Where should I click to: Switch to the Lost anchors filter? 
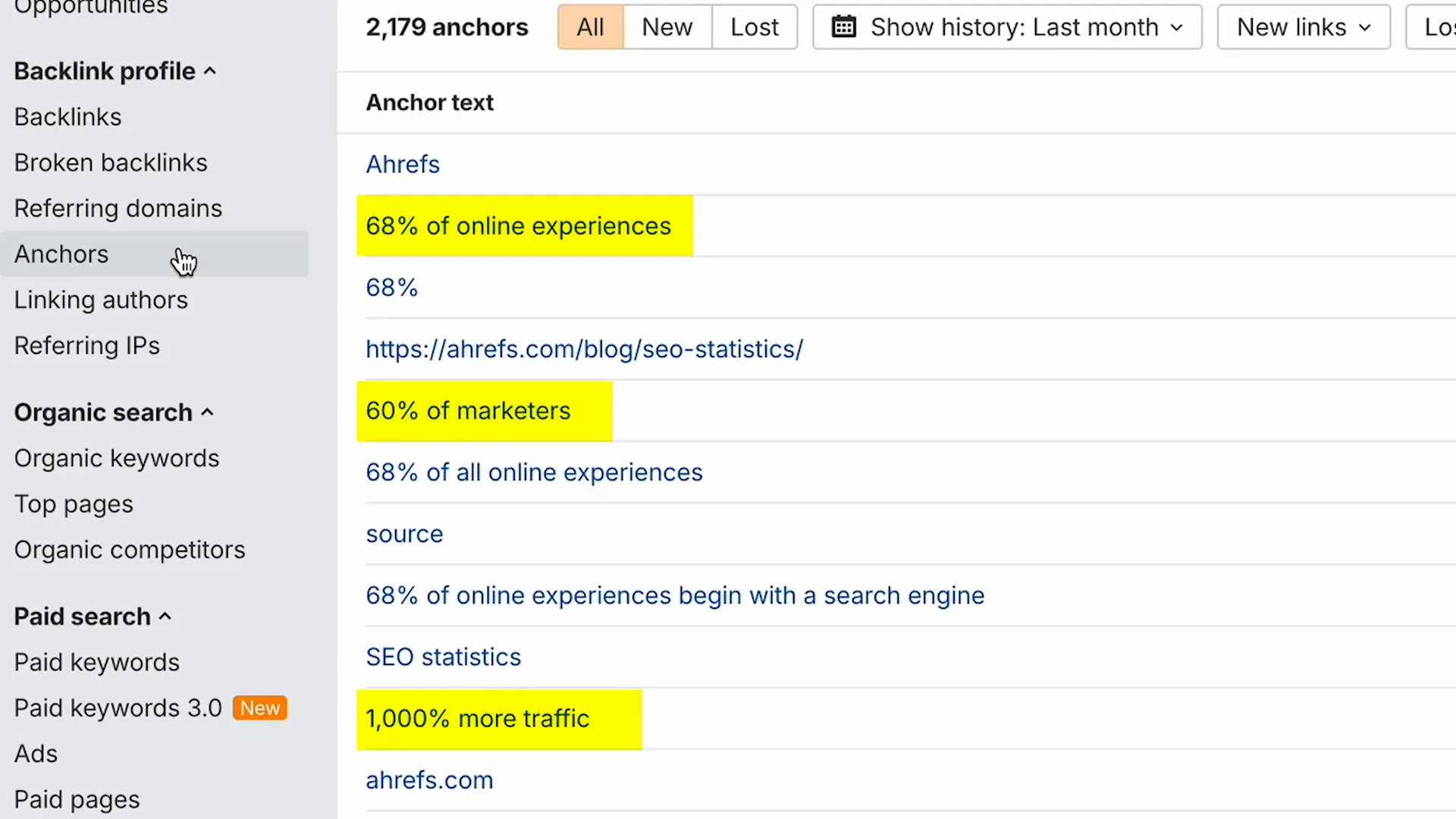754,27
